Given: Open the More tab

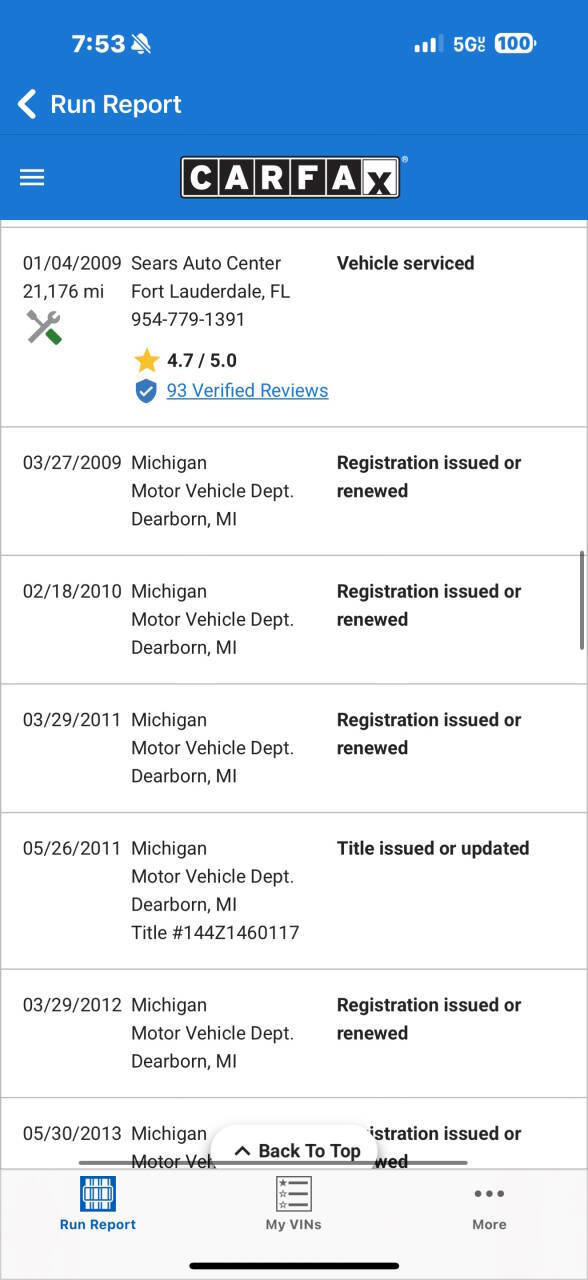Looking at the screenshot, I should tap(489, 1204).
